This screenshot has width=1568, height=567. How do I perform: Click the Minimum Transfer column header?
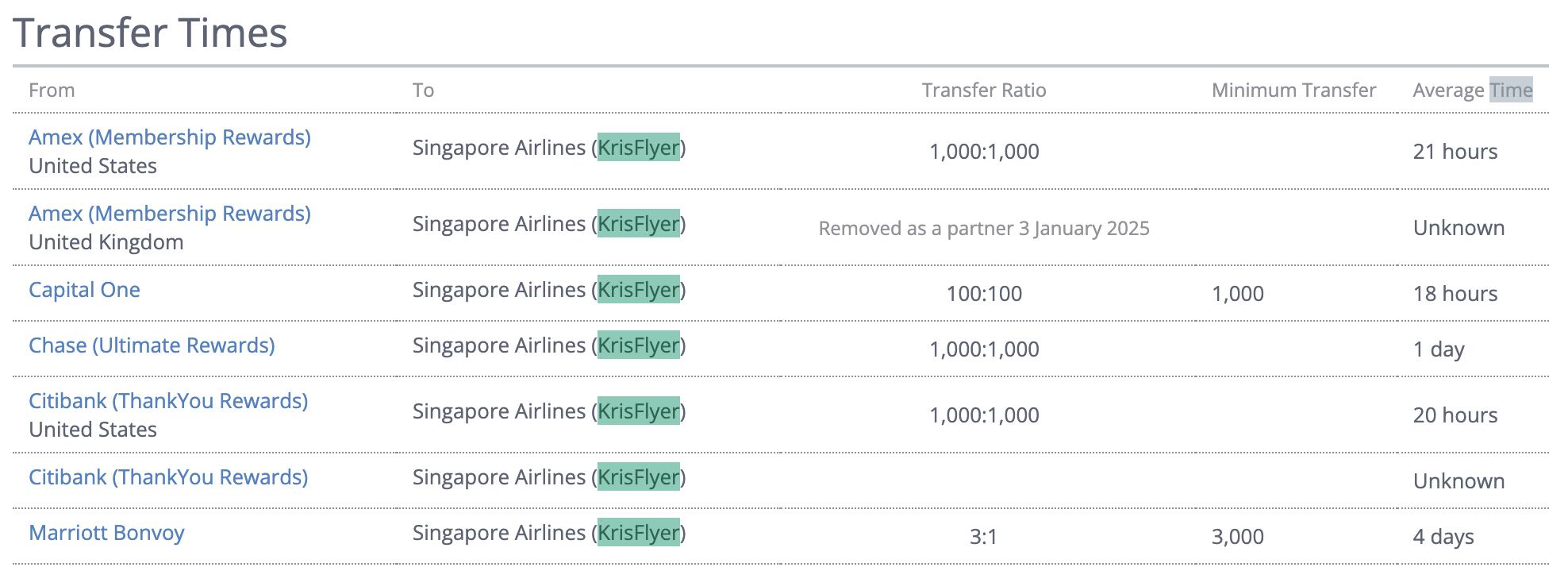coord(1293,91)
